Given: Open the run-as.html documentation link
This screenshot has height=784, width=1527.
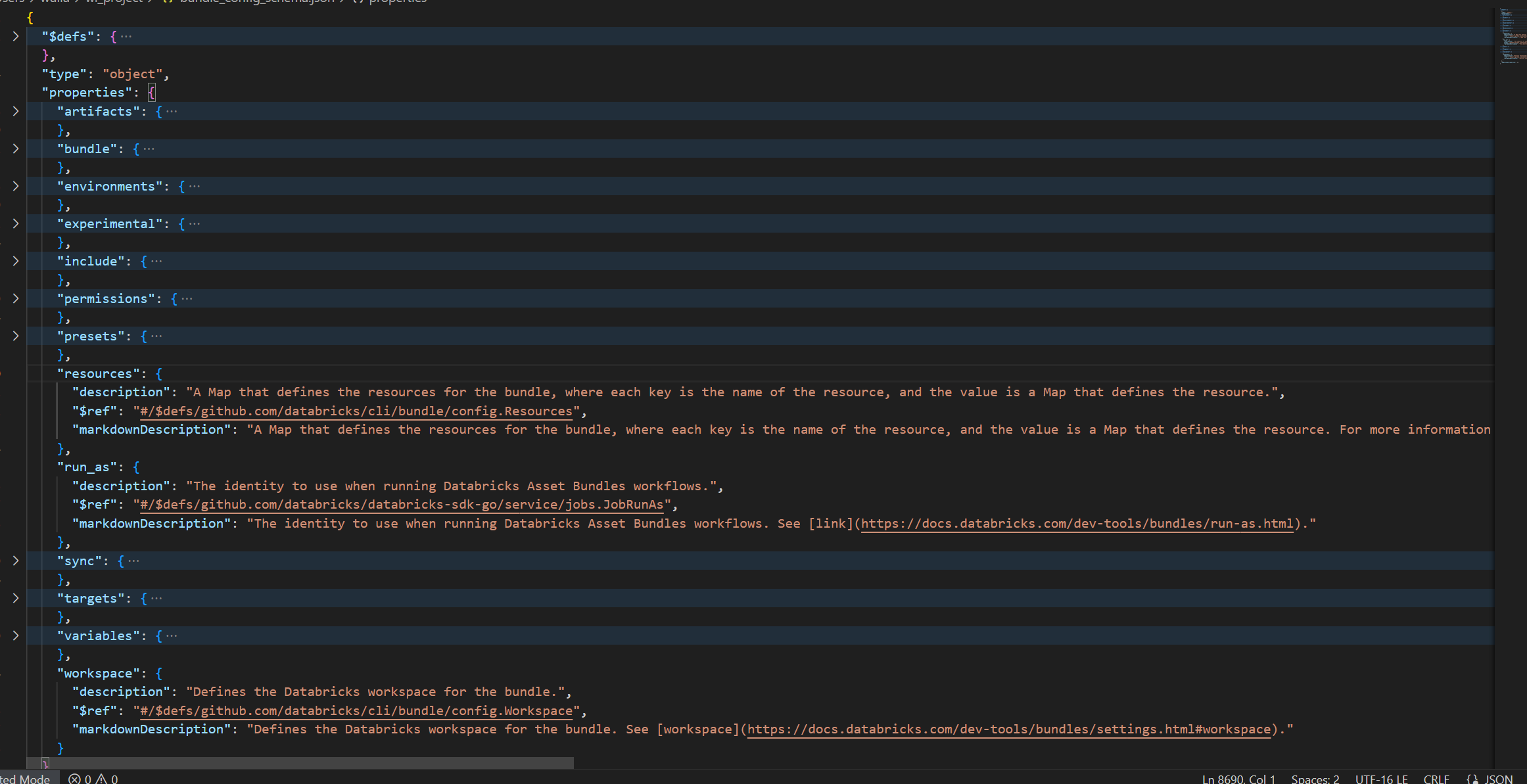Looking at the screenshot, I should [x=1077, y=524].
